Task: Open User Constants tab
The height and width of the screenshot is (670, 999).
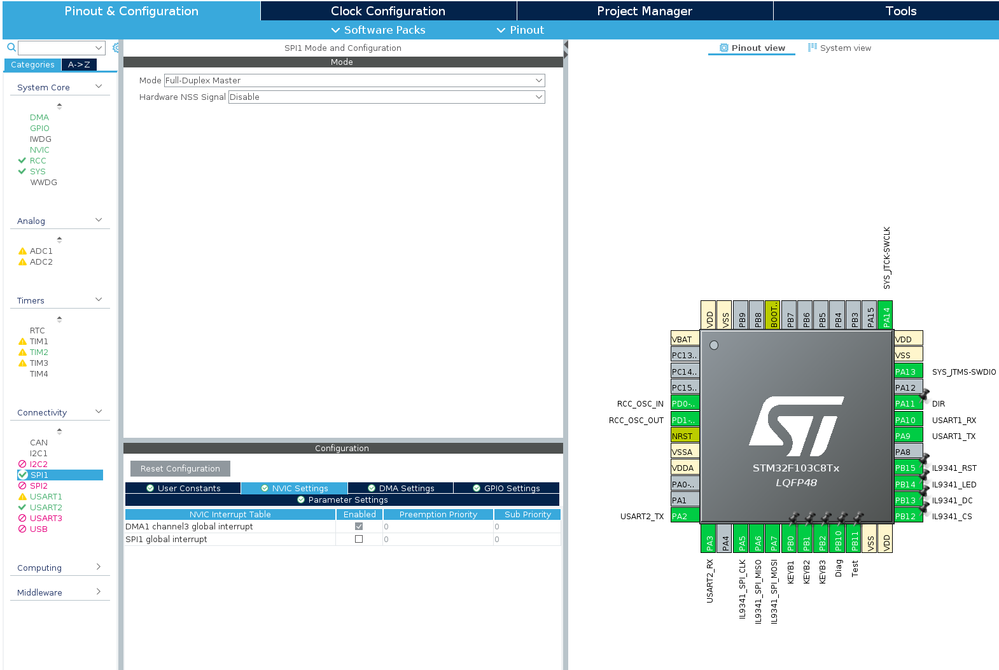Action: pyautogui.click(x=183, y=488)
